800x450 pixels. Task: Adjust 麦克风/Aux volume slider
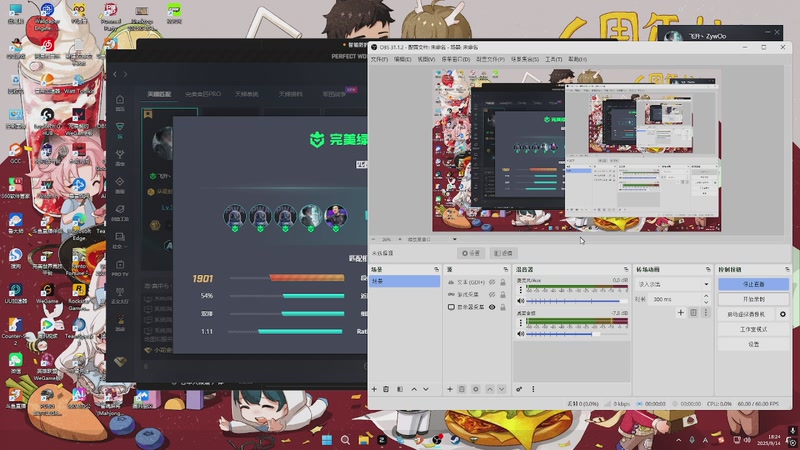[x=577, y=301]
